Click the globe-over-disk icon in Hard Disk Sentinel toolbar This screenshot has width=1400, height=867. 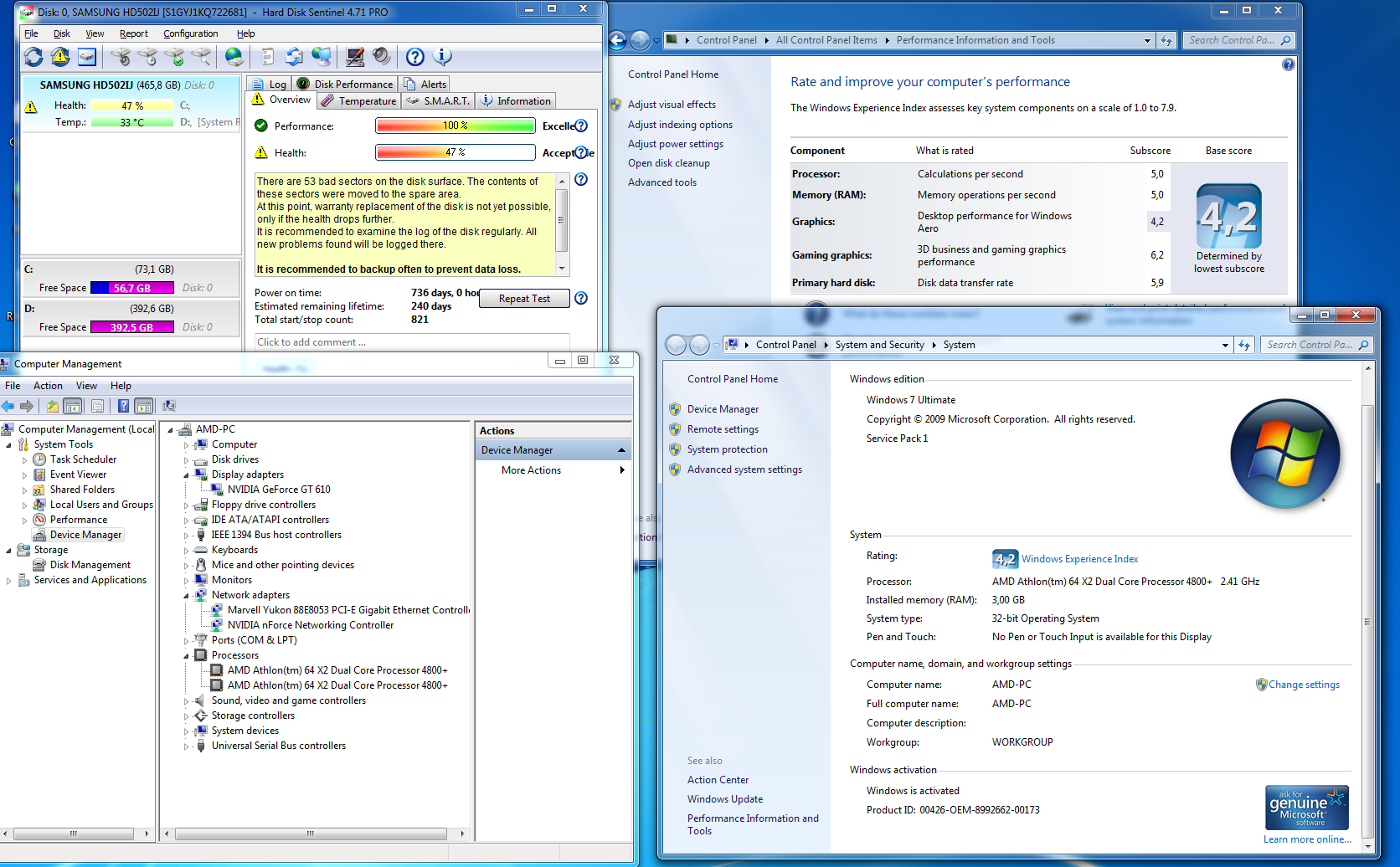(x=234, y=57)
